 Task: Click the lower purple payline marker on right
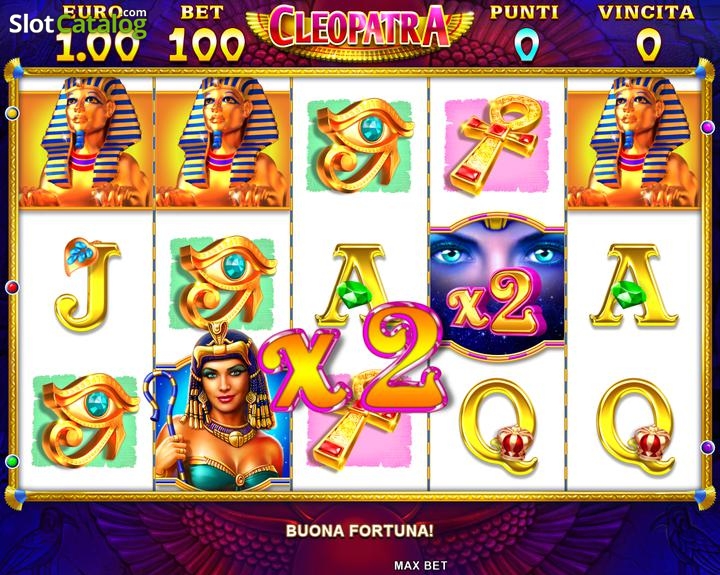tap(708, 446)
